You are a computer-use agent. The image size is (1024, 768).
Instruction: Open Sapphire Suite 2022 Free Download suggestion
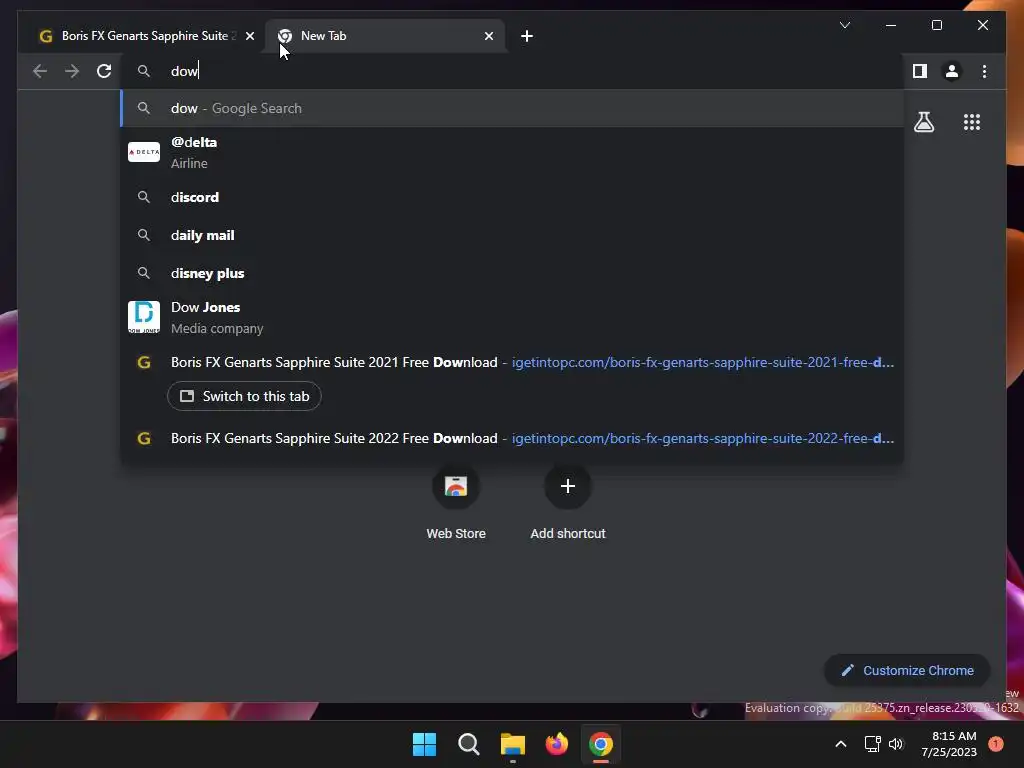click(x=512, y=438)
